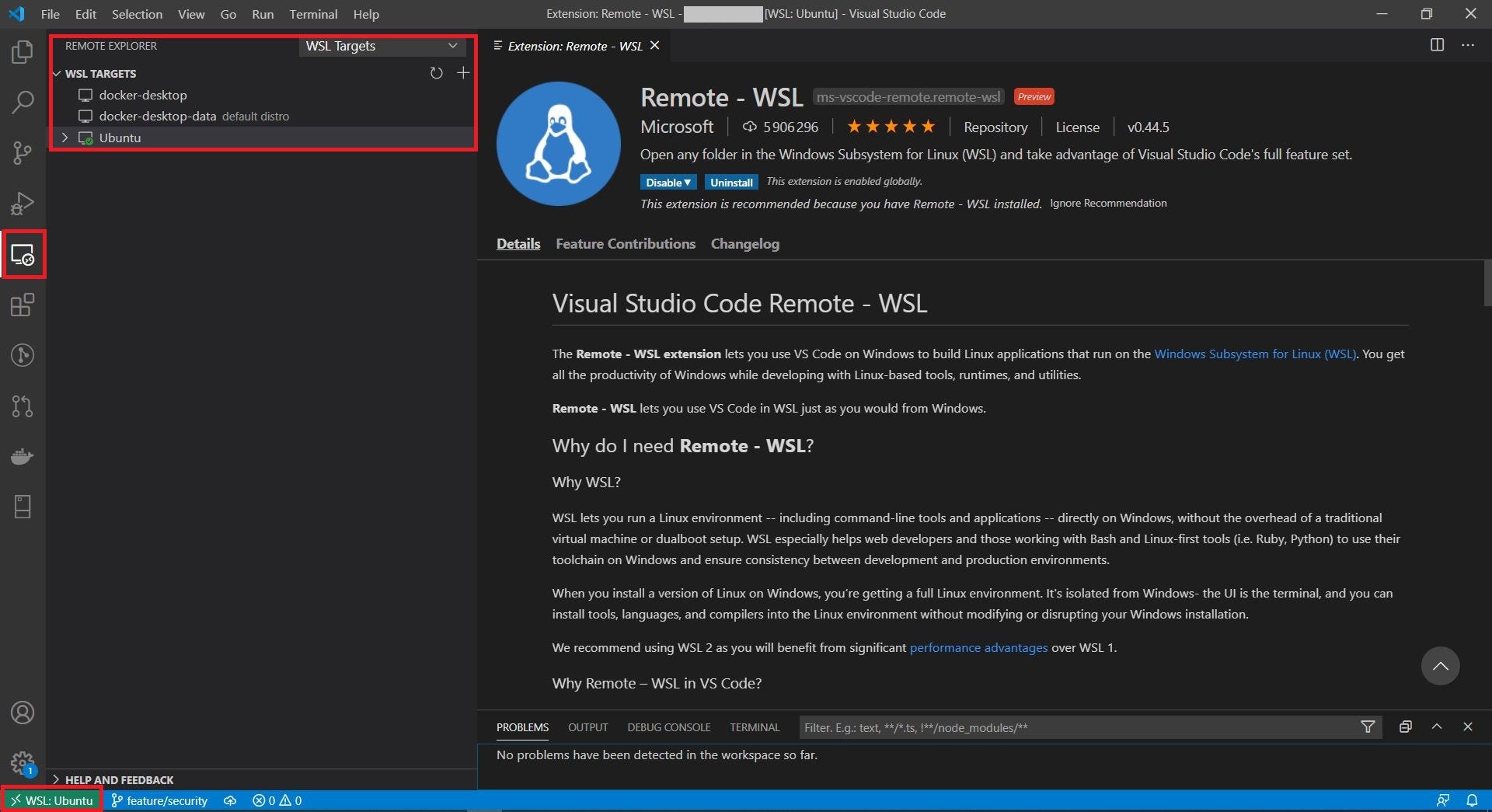This screenshot has width=1492, height=812.
Task: Maximize the bottom panel with chevron
Action: [x=1437, y=727]
